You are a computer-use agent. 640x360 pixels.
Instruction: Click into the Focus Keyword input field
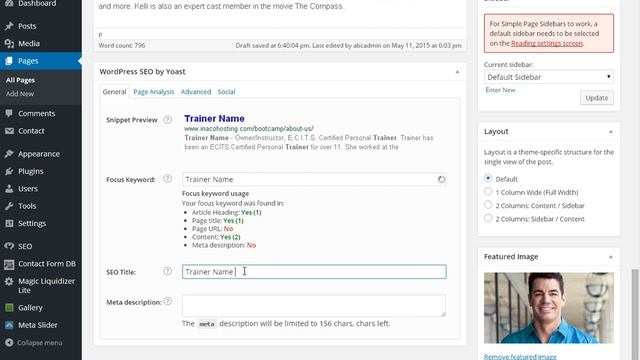(x=314, y=180)
